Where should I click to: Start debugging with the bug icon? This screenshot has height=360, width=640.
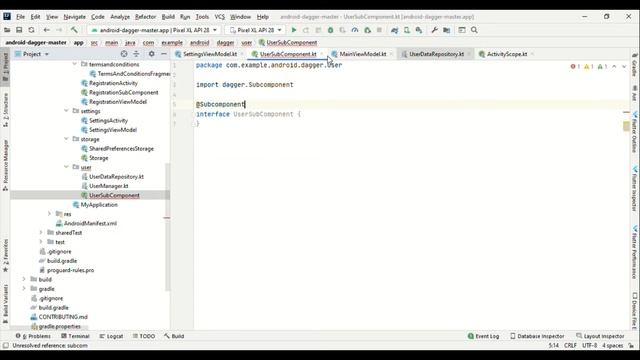(x=331, y=30)
